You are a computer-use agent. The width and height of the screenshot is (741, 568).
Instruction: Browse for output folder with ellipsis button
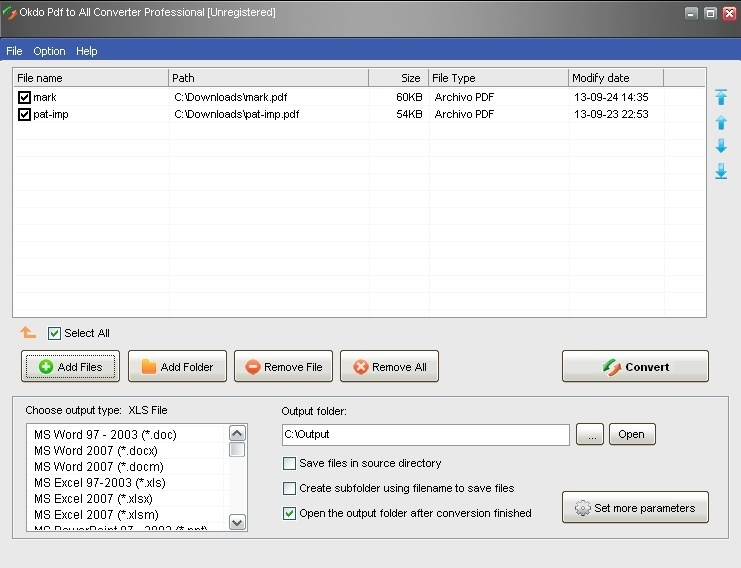[x=590, y=434]
